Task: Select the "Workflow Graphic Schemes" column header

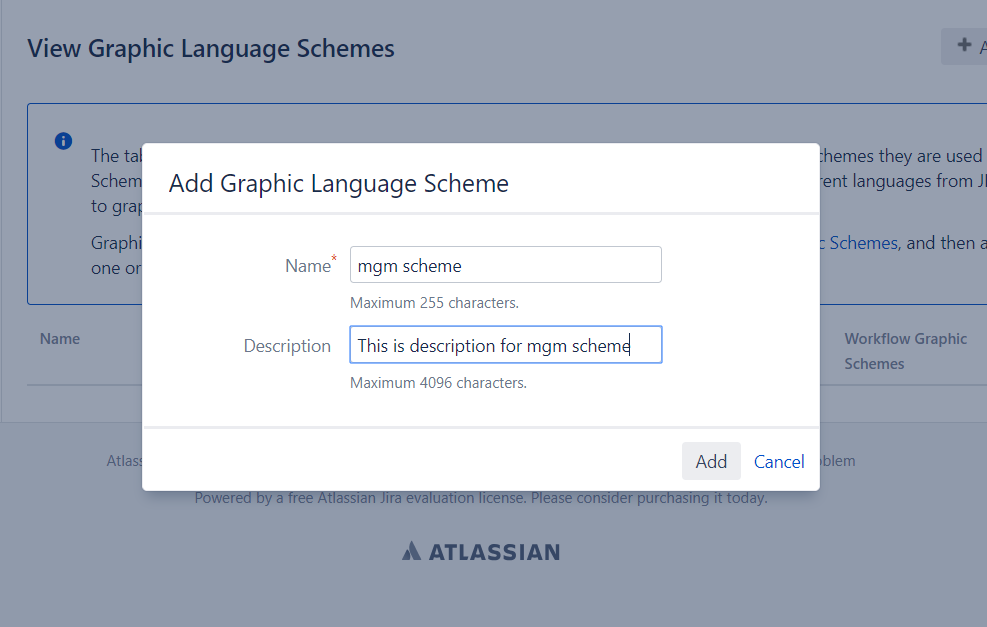Action: (x=905, y=351)
